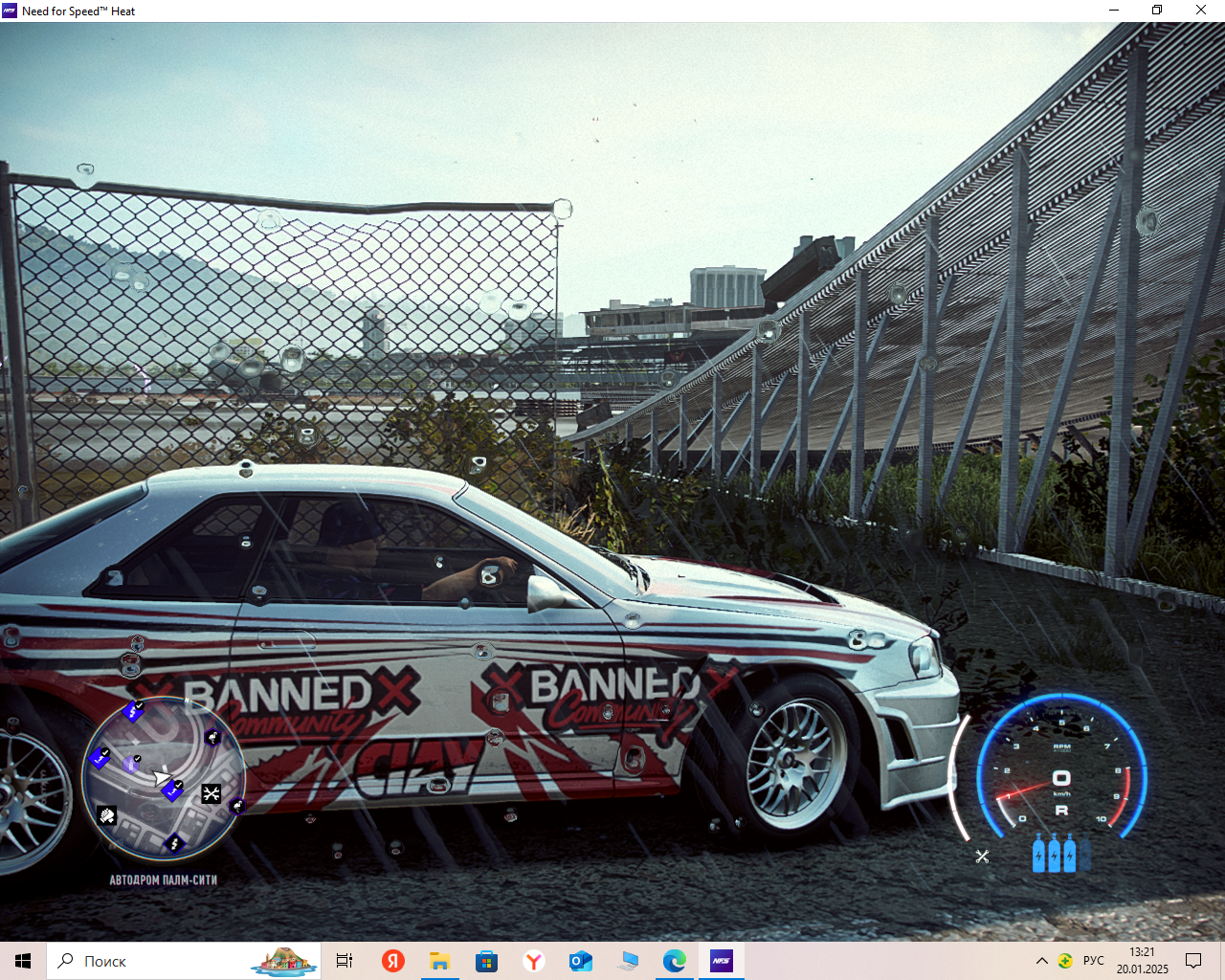Image resolution: width=1225 pixels, height=980 pixels.
Task: Click the green-yellow system tray icon
Action: 1065,961
